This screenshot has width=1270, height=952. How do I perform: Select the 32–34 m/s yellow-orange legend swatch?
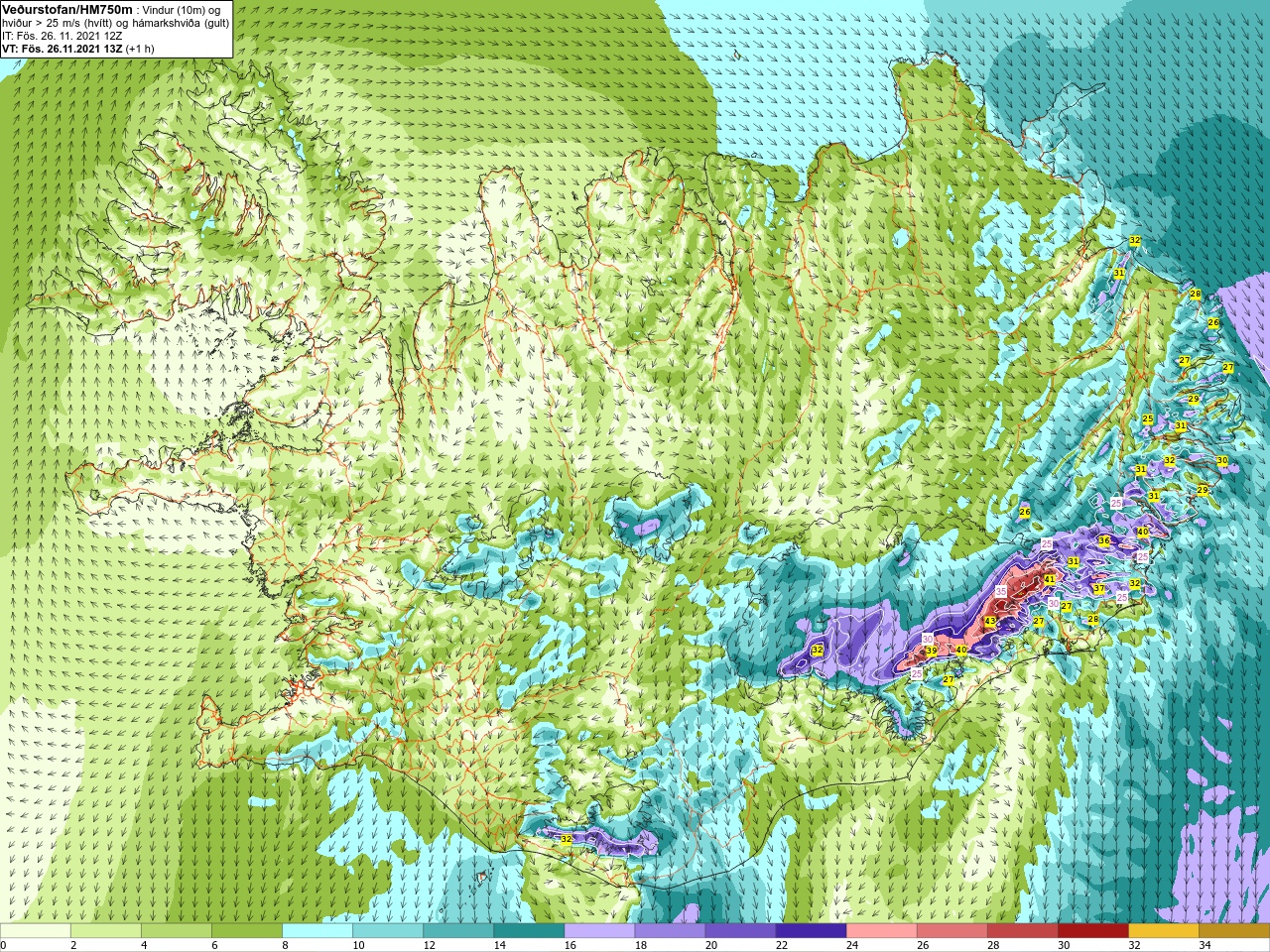click(x=1163, y=931)
